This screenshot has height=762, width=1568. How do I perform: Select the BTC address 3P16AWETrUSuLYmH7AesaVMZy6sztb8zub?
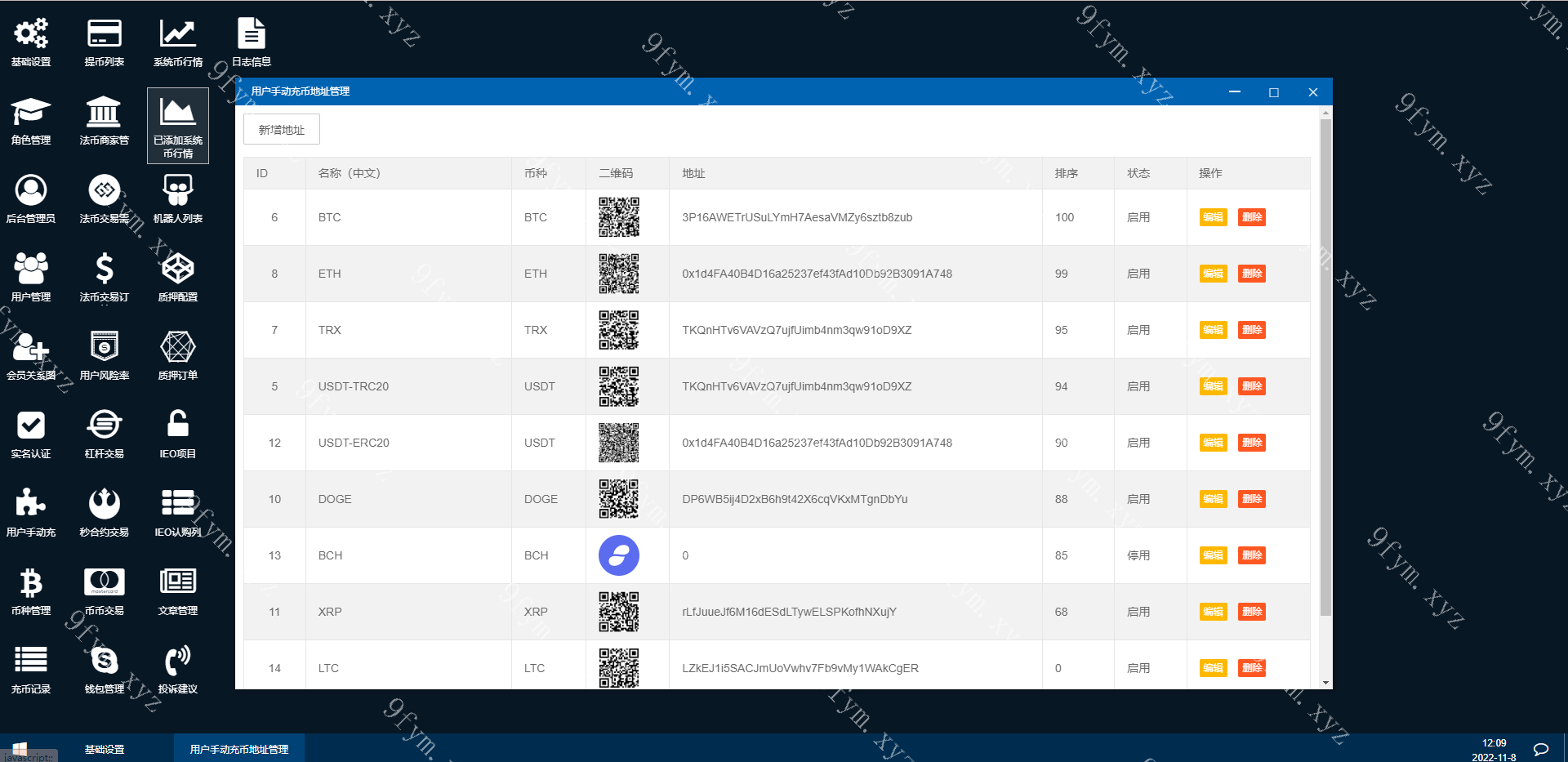tap(797, 217)
